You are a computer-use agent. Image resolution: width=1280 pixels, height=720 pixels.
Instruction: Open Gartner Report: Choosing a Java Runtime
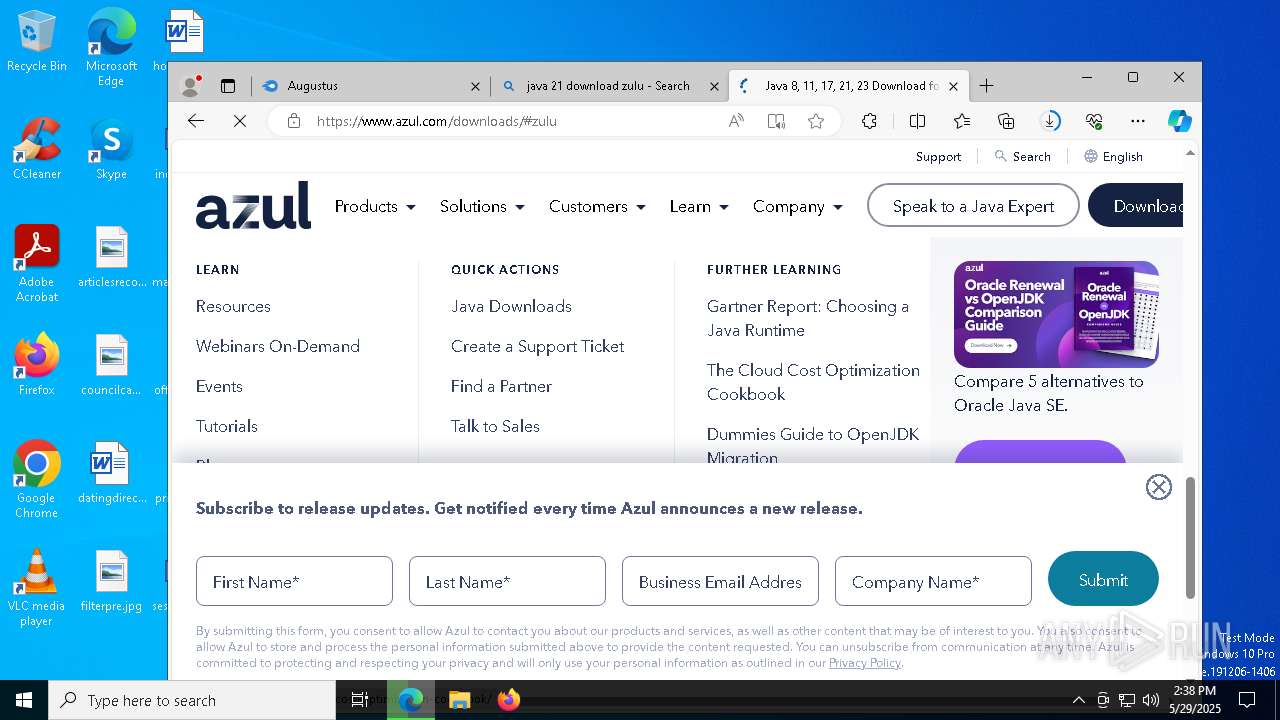coord(808,318)
